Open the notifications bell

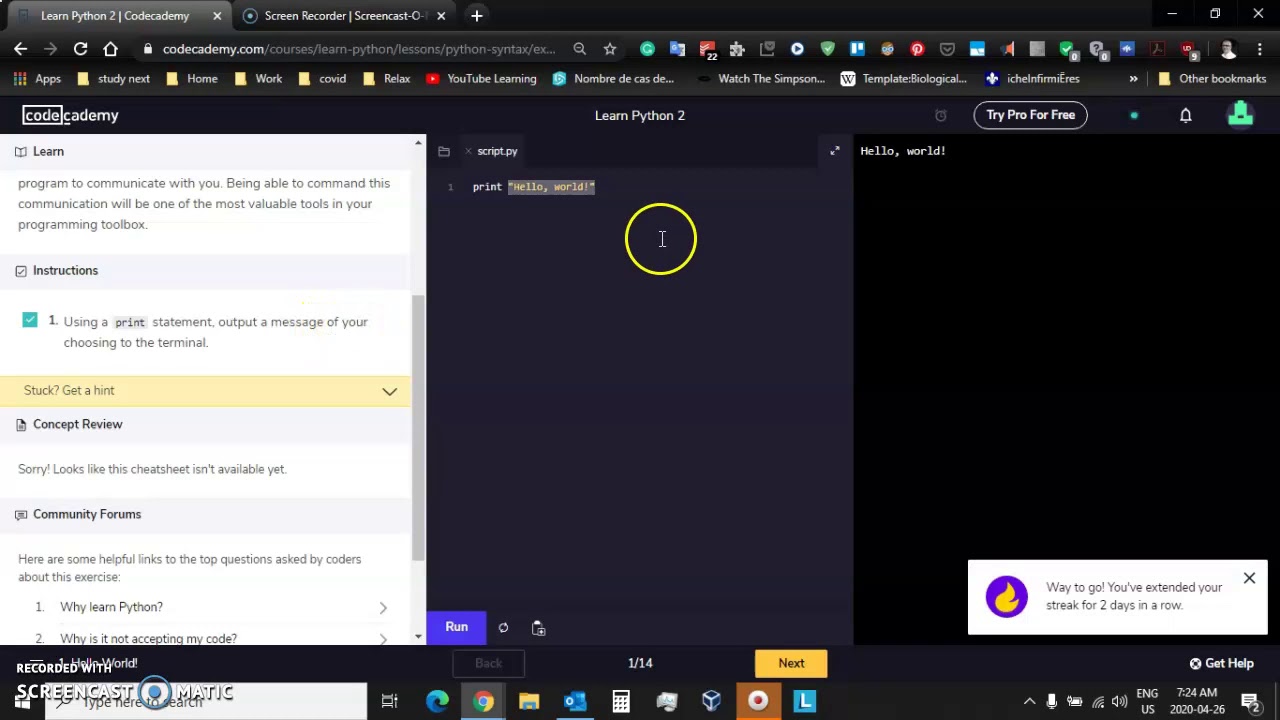point(1185,115)
